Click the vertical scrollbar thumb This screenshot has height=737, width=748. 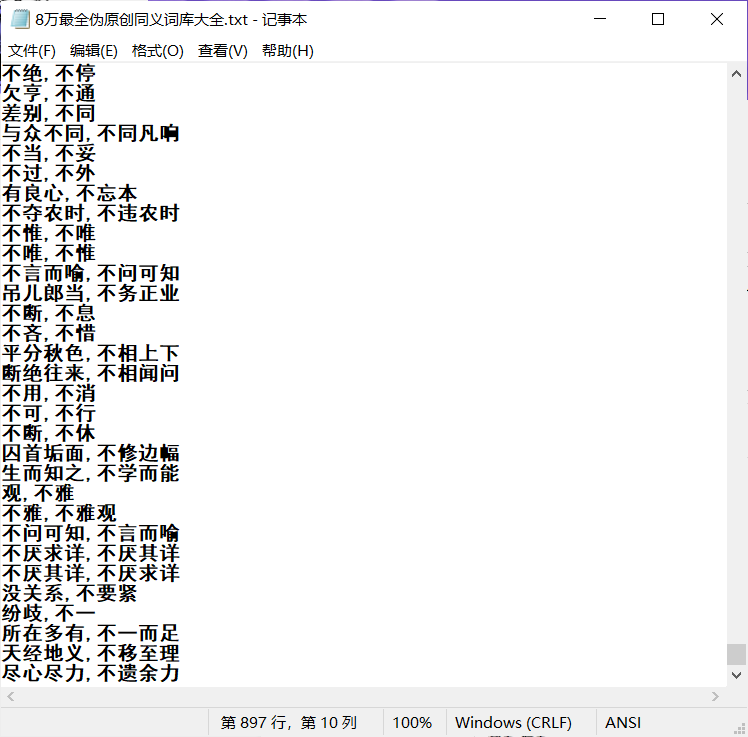[736, 654]
